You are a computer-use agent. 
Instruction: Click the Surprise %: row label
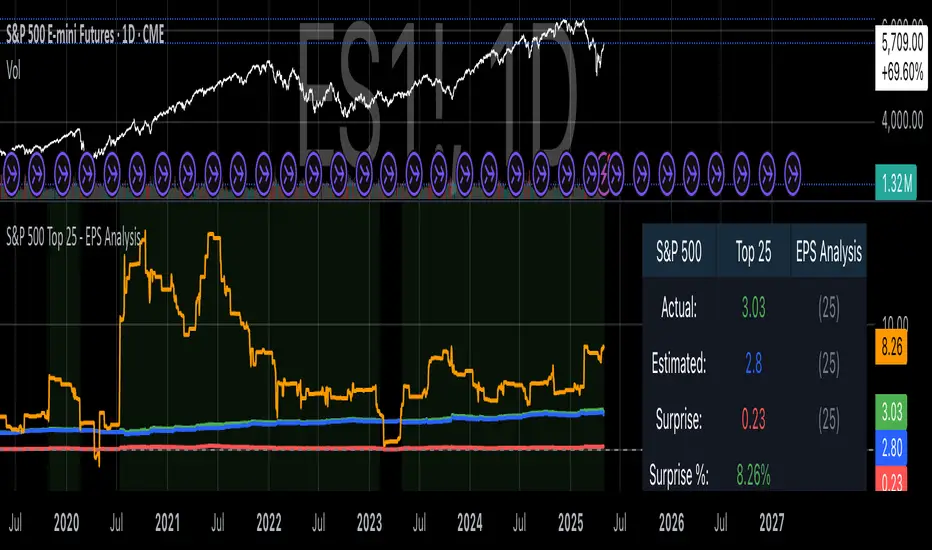click(679, 475)
